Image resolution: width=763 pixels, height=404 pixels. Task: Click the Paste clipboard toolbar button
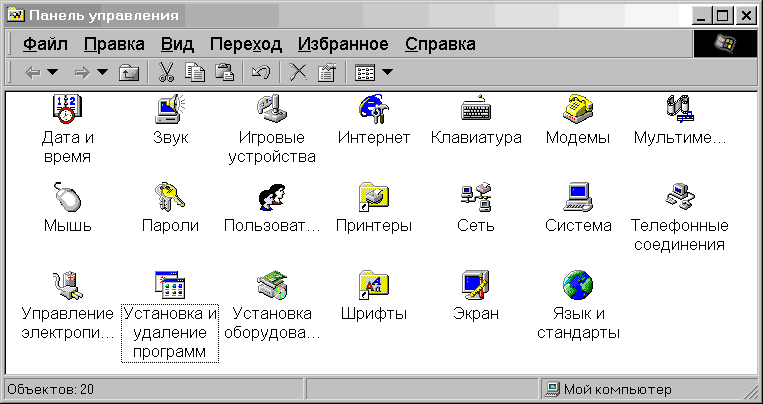(225, 73)
